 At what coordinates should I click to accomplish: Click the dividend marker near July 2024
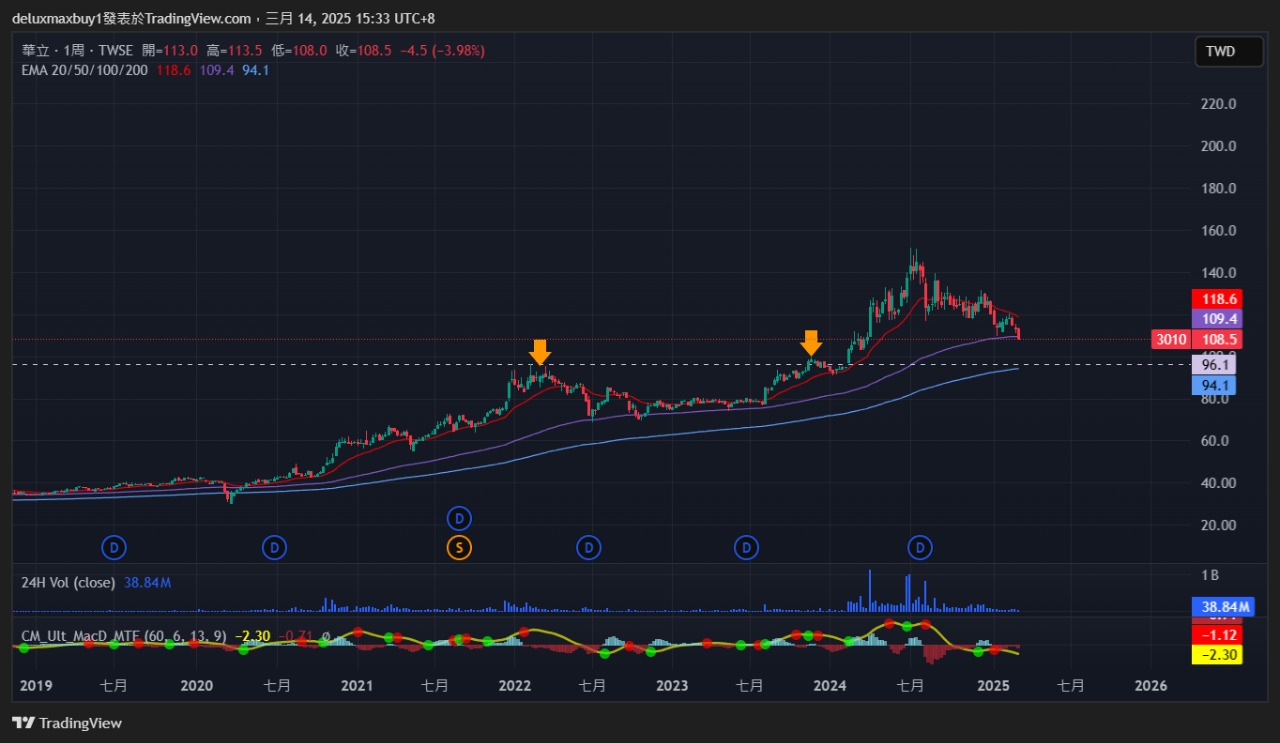tap(920, 547)
